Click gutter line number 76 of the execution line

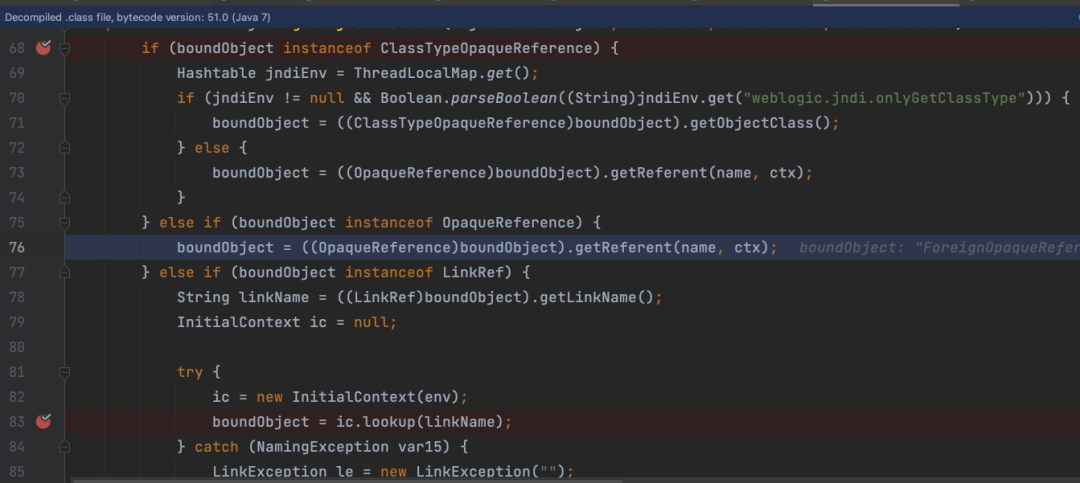tap(17, 247)
